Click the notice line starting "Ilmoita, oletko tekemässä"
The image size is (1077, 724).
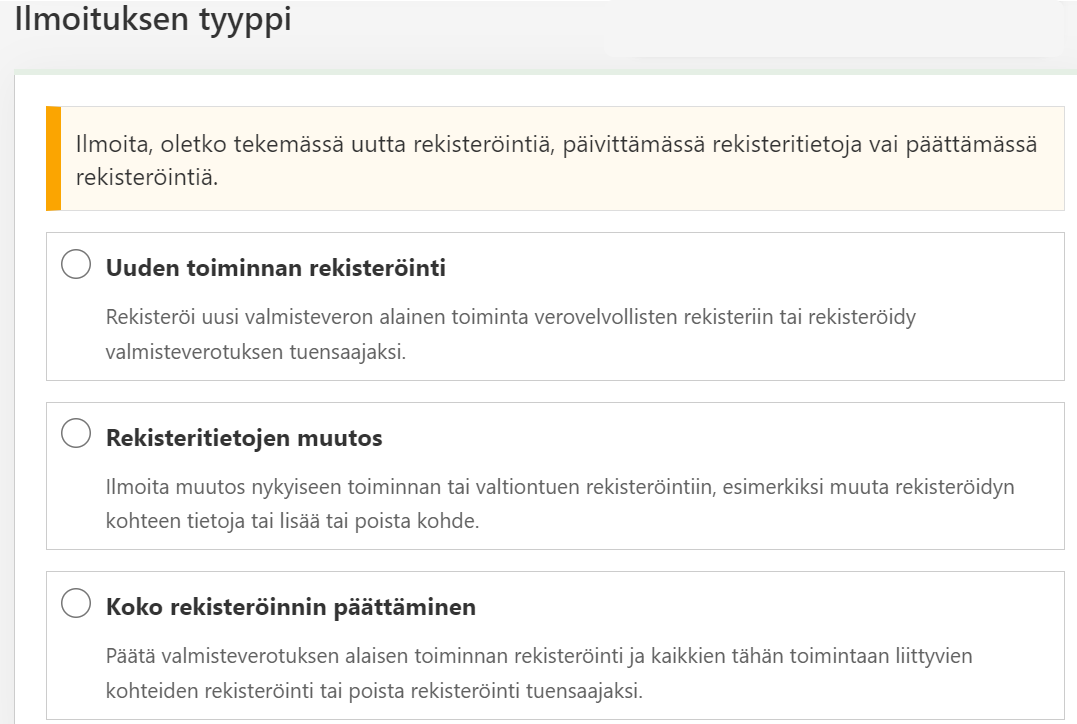tap(556, 144)
